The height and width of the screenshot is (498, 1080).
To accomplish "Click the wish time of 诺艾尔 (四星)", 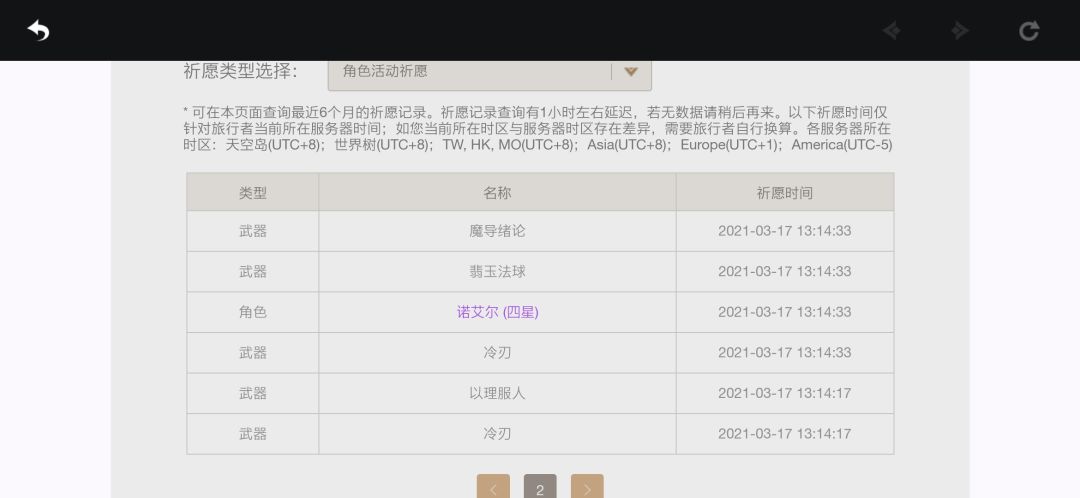I will coord(785,312).
